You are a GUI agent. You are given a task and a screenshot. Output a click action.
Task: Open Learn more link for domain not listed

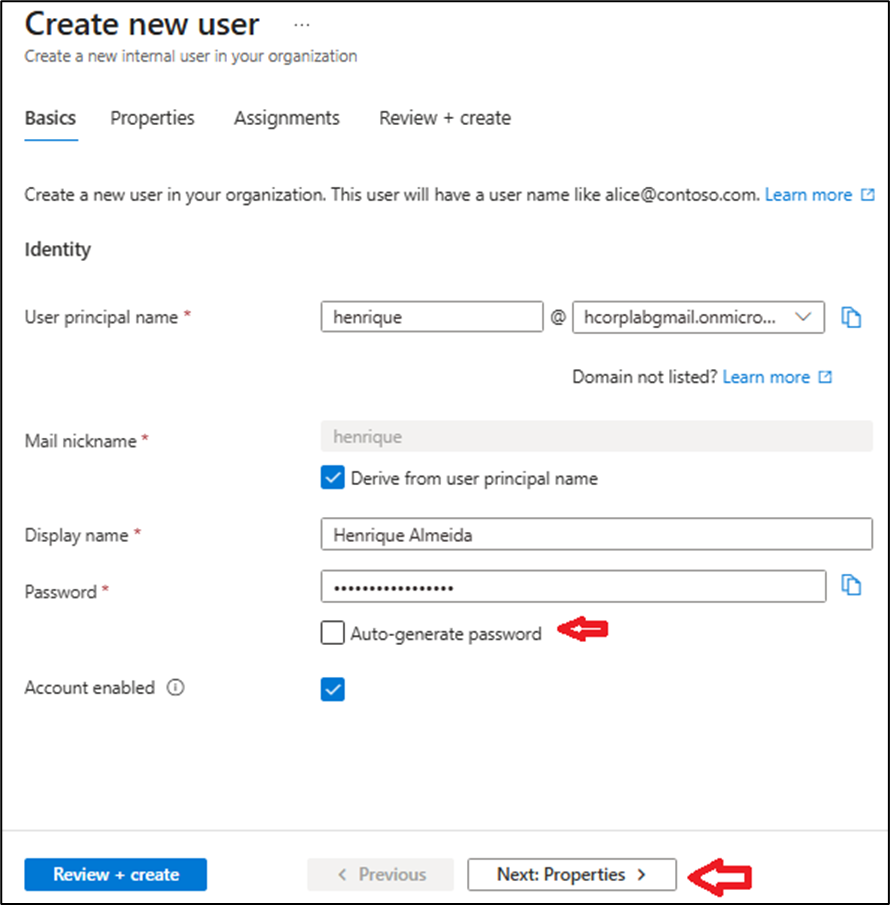tap(766, 377)
